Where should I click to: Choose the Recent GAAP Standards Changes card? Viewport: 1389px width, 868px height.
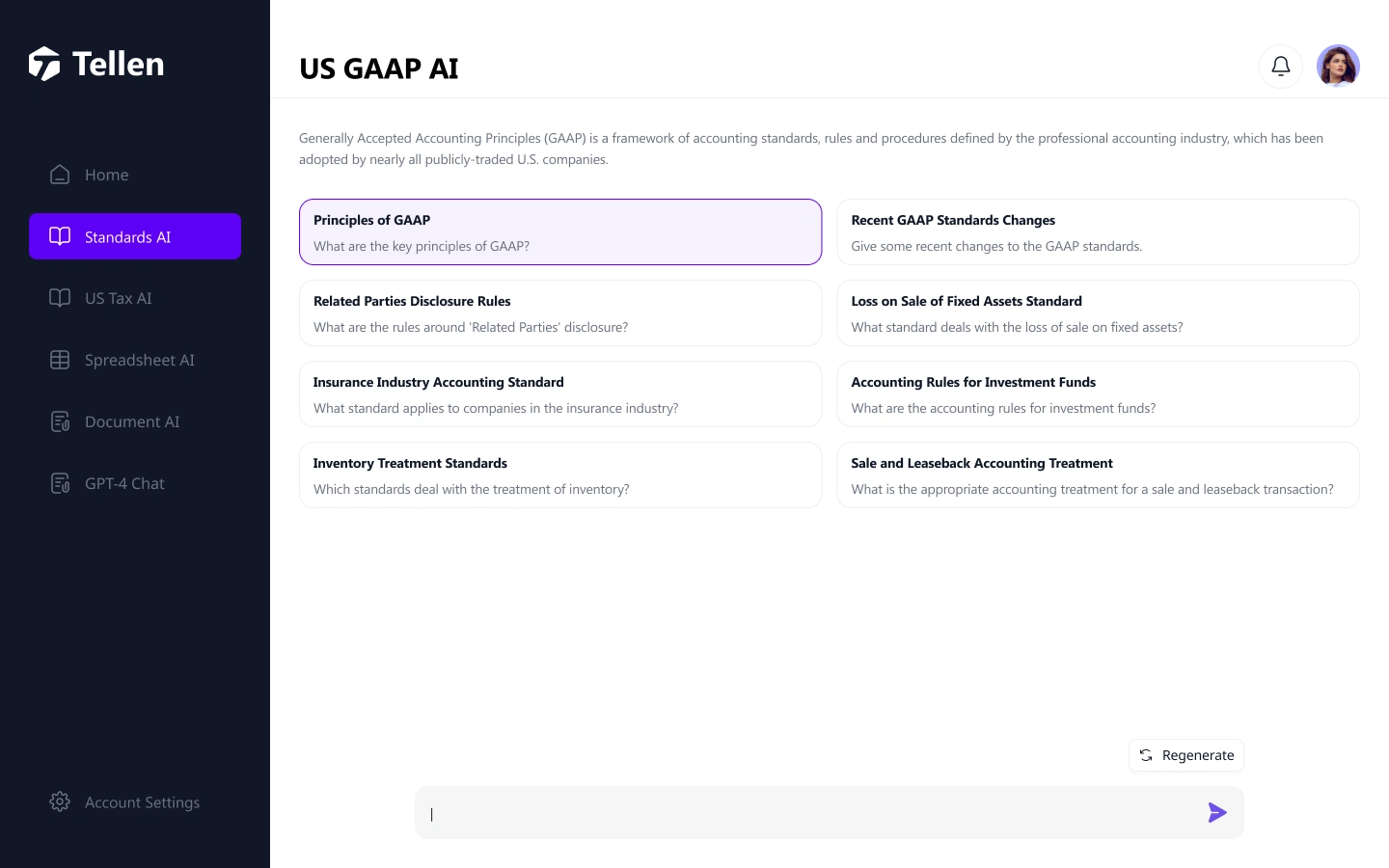pos(1098,232)
